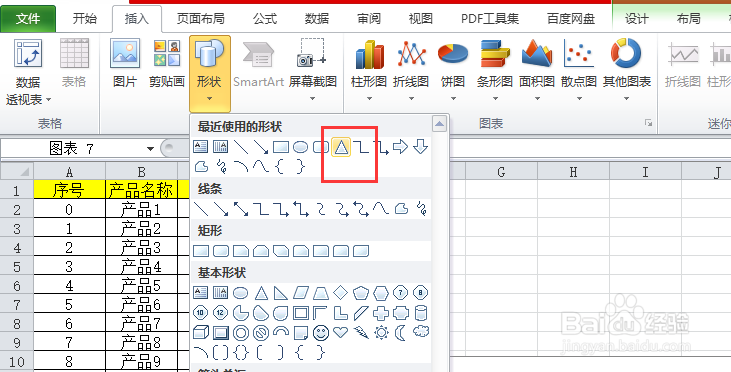
Task: Open the 视图 ribbon tab
Action: coord(421,19)
